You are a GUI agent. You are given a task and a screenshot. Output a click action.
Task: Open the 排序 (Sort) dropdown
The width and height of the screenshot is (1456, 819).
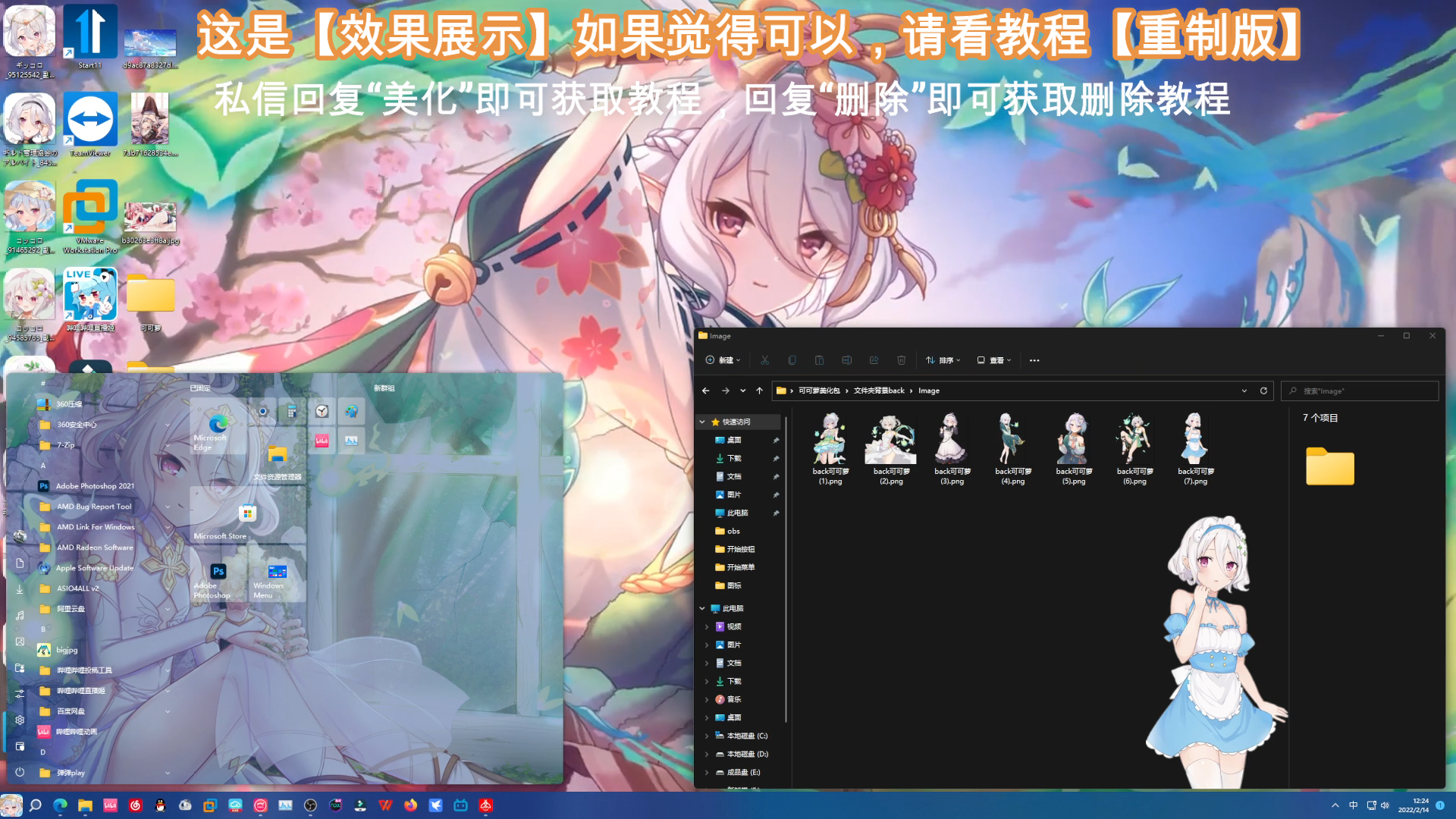pyautogui.click(x=943, y=360)
